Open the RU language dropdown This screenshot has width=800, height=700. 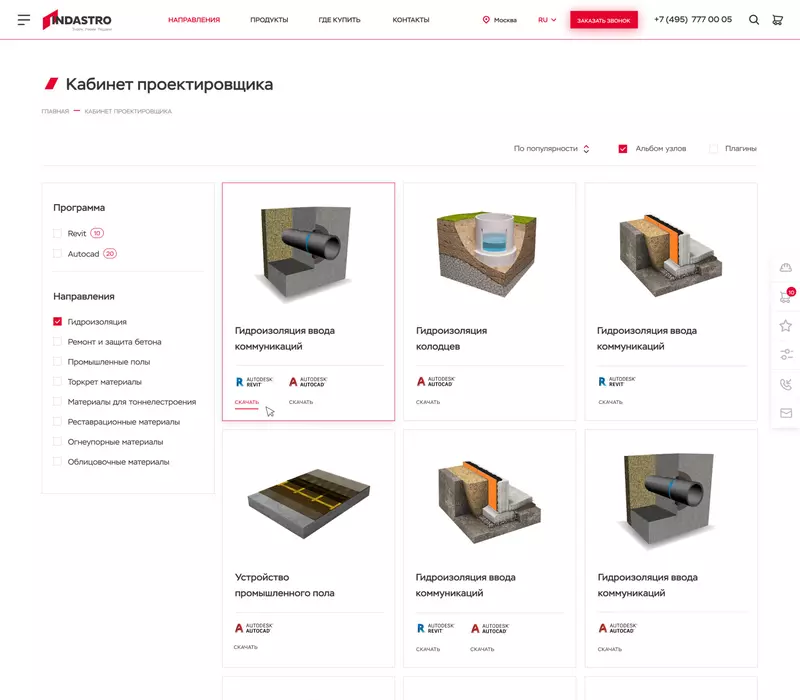[x=547, y=20]
